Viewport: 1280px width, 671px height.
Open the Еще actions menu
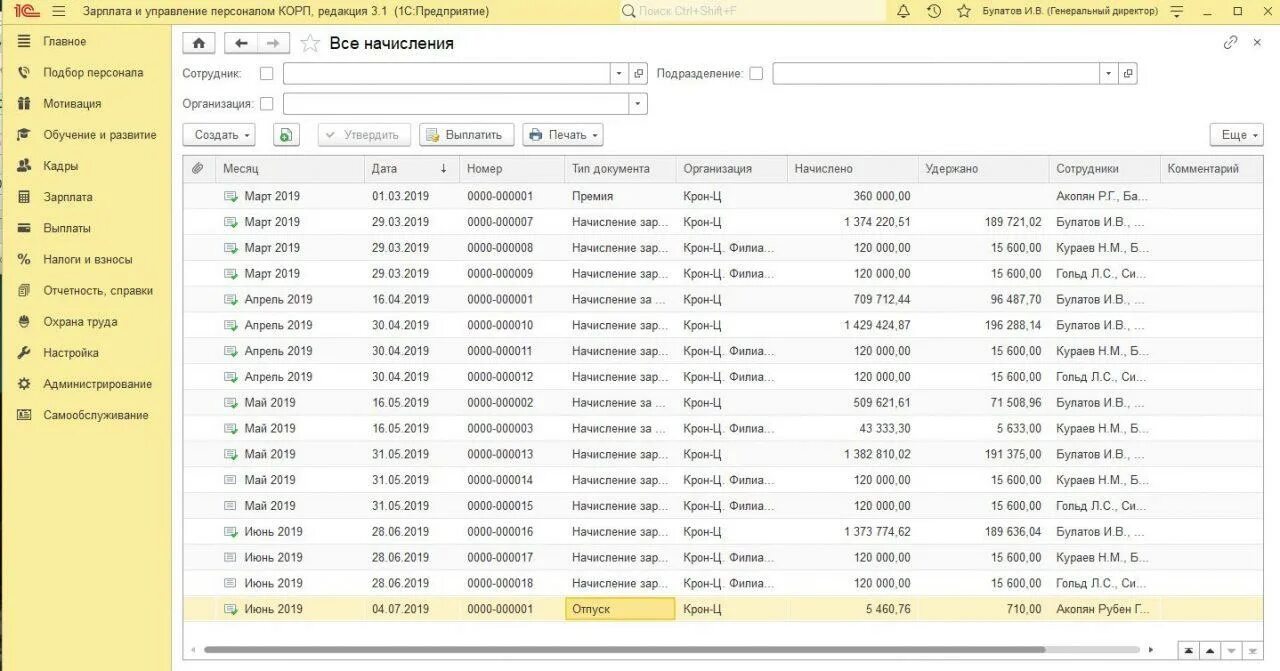pos(1237,135)
